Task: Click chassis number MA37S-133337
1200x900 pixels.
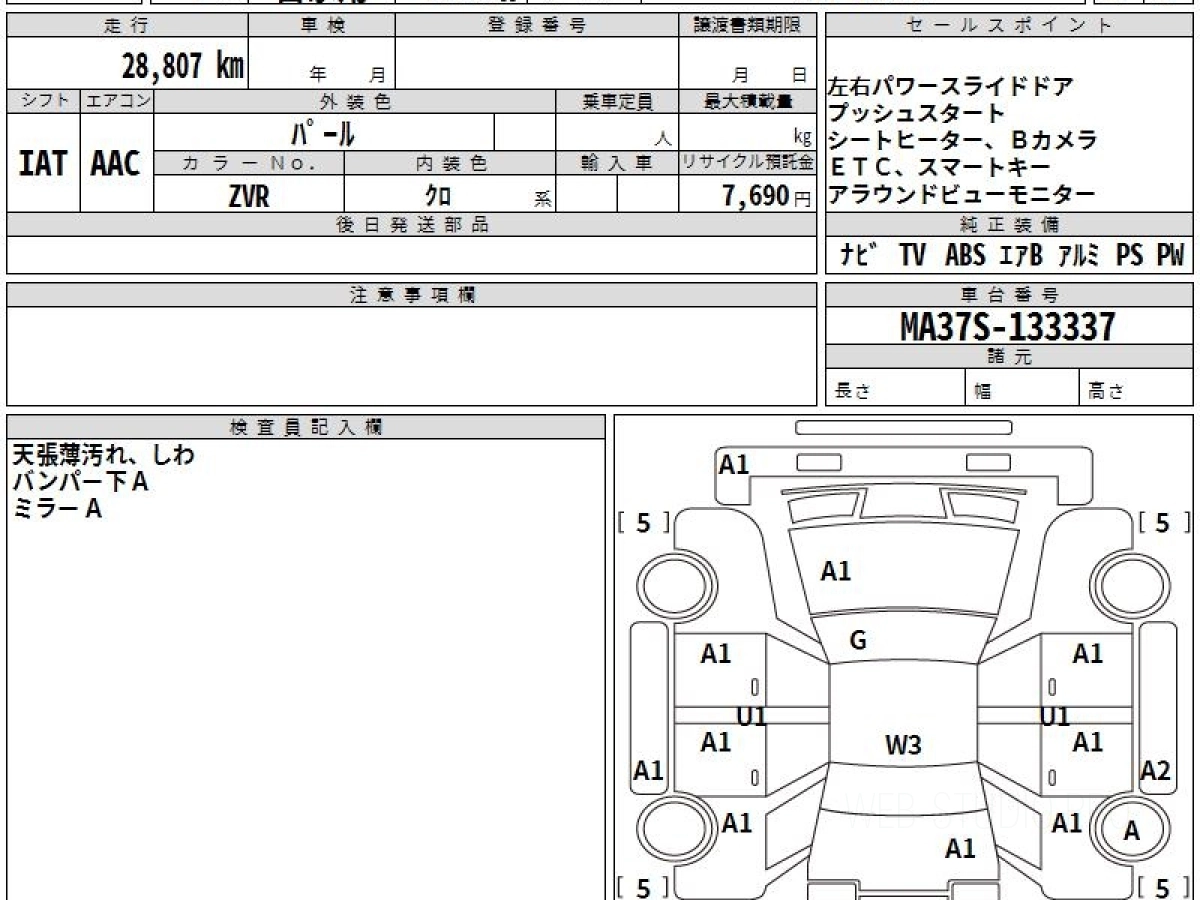Action: (x=1008, y=326)
